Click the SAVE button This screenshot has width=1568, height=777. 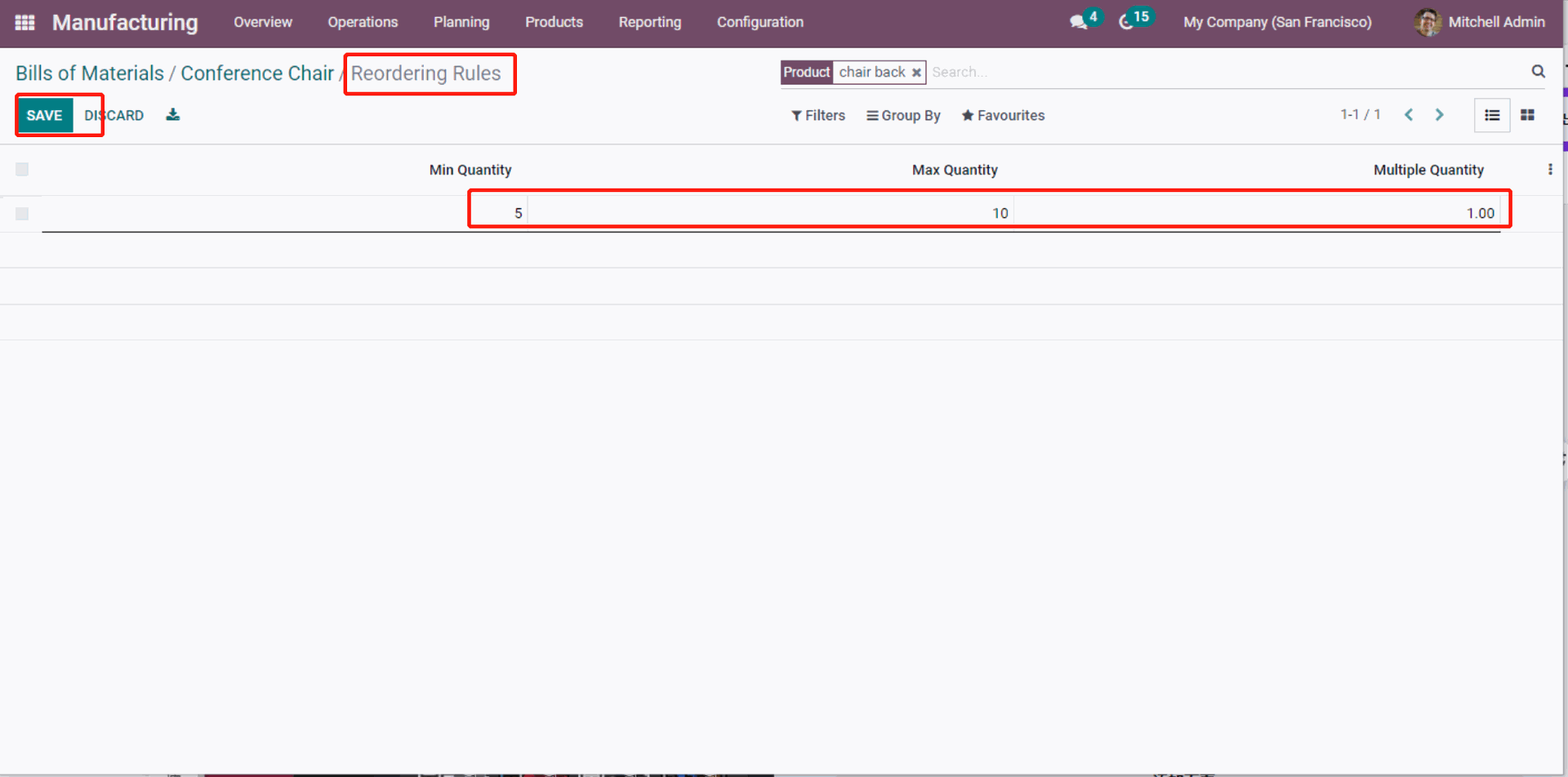[x=44, y=116]
